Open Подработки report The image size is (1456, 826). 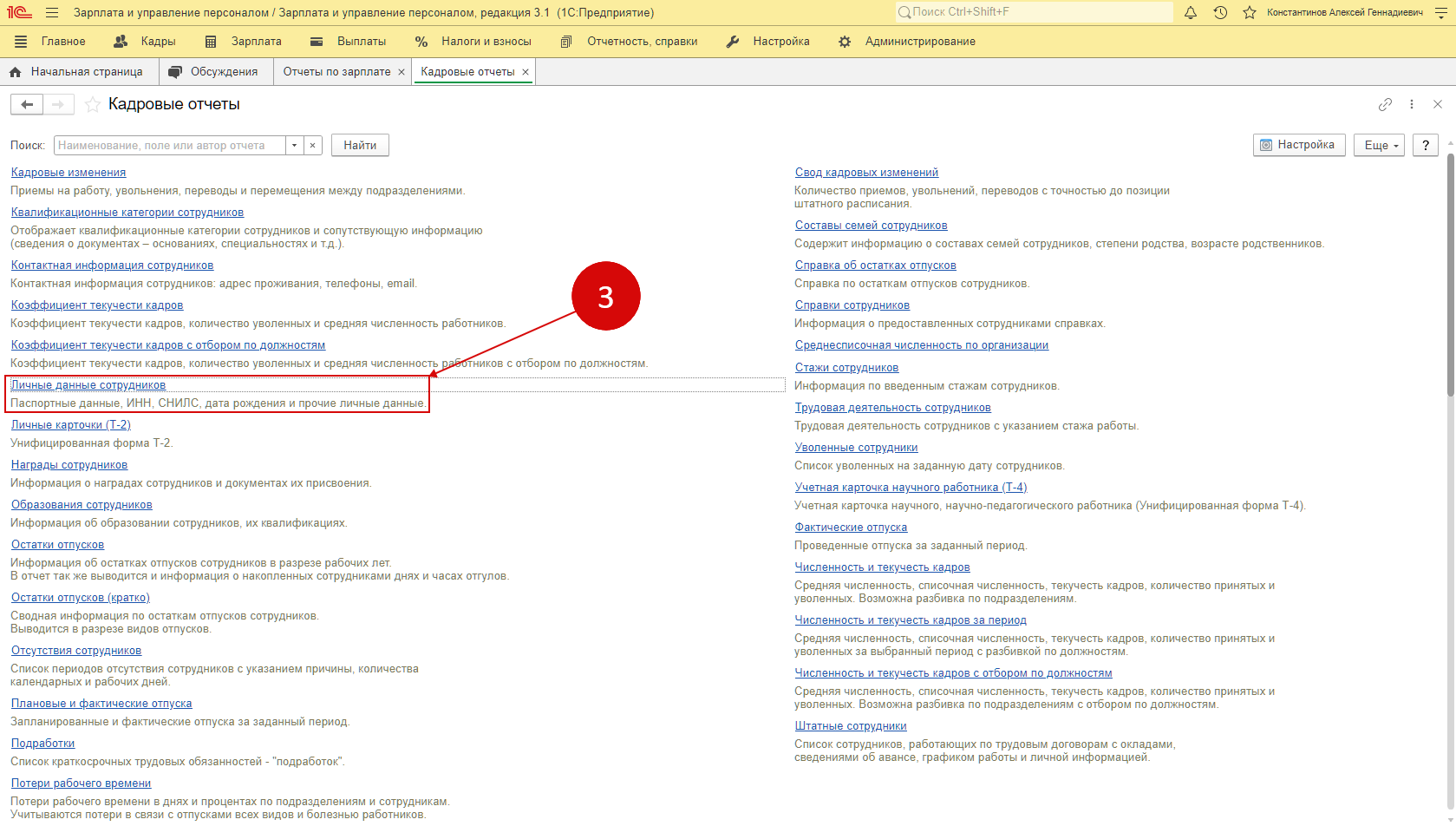click(42, 744)
